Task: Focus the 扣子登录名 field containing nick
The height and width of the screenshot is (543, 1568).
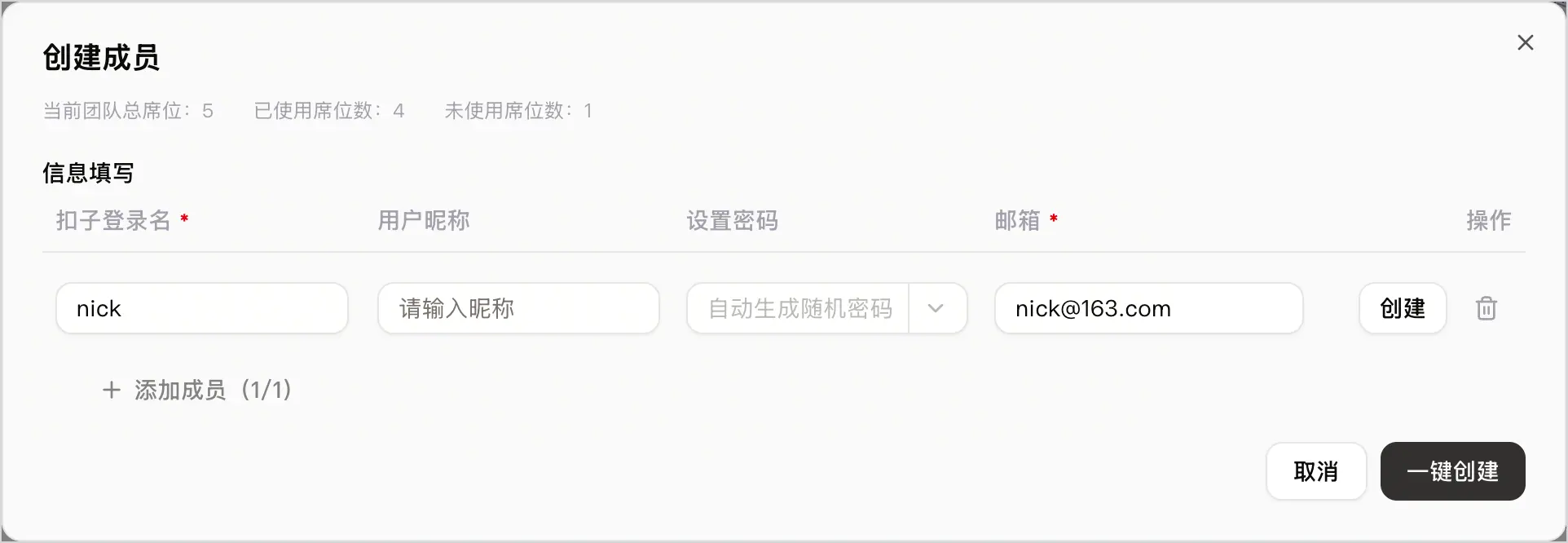Action: tap(202, 308)
